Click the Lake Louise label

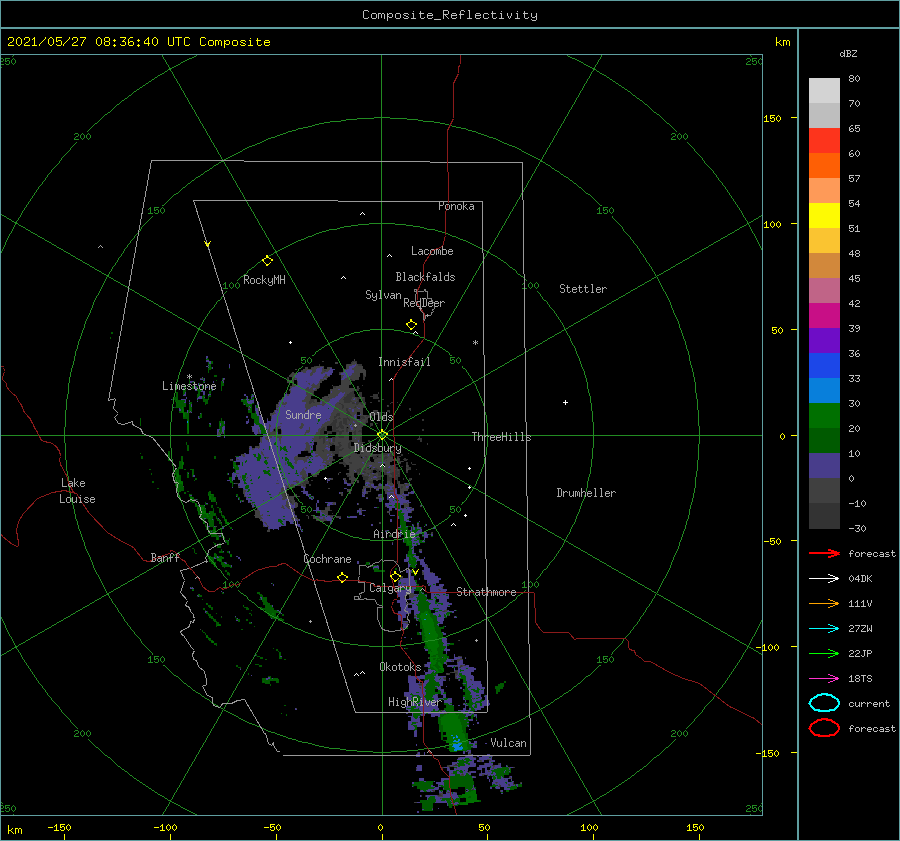pos(77,491)
